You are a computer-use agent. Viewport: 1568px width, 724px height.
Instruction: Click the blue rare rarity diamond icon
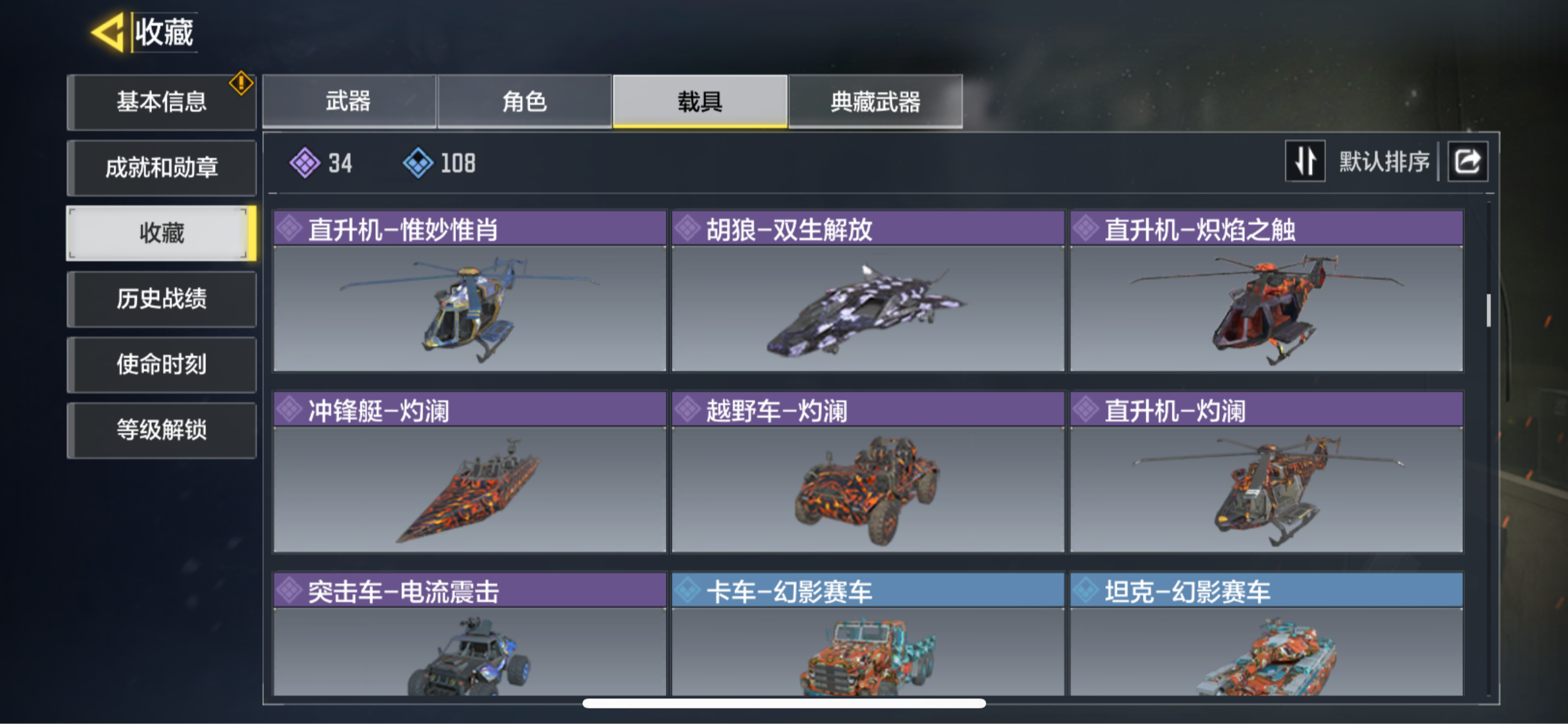(x=418, y=162)
